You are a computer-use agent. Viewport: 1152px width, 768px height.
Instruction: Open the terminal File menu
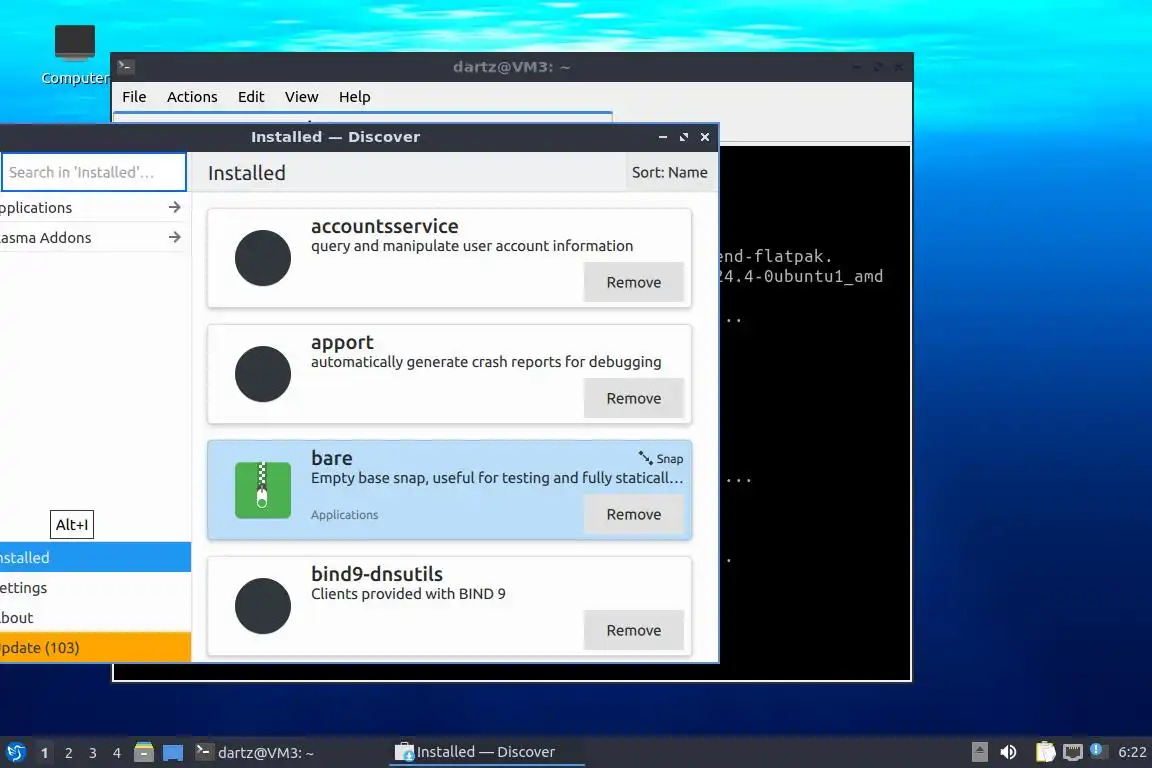point(134,97)
